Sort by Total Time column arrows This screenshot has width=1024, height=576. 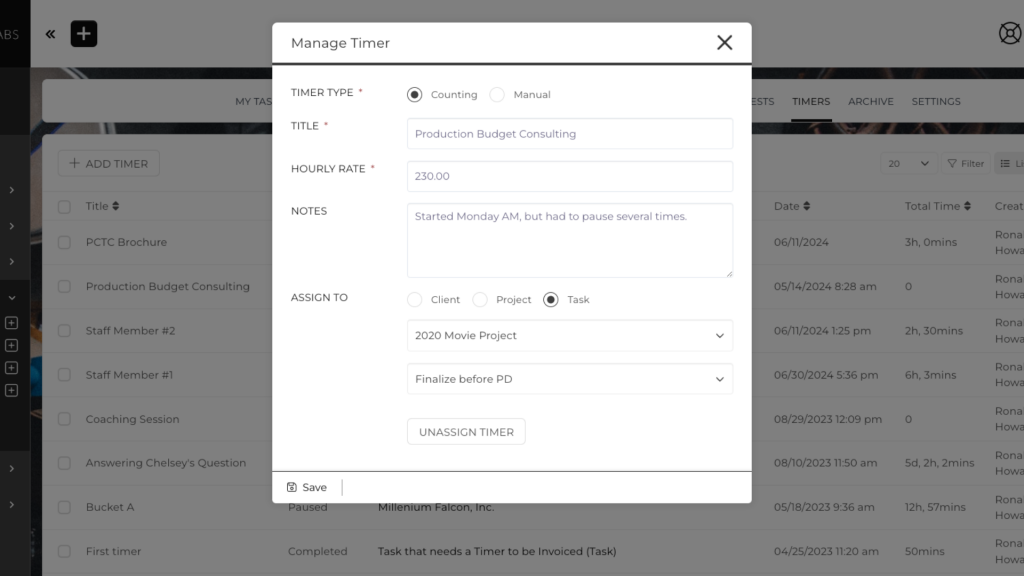point(968,206)
